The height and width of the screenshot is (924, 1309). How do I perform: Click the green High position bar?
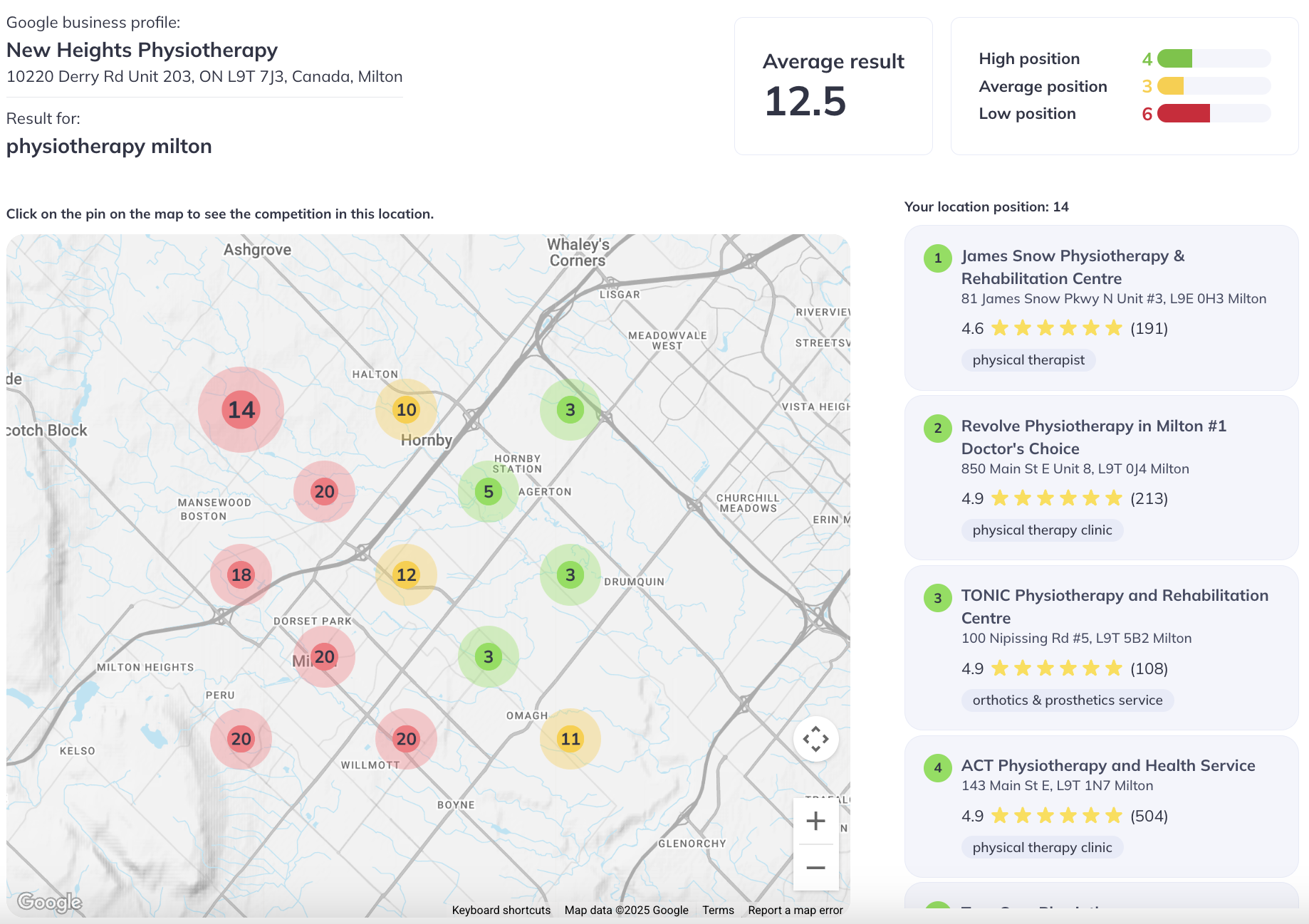coord(1174,58)
